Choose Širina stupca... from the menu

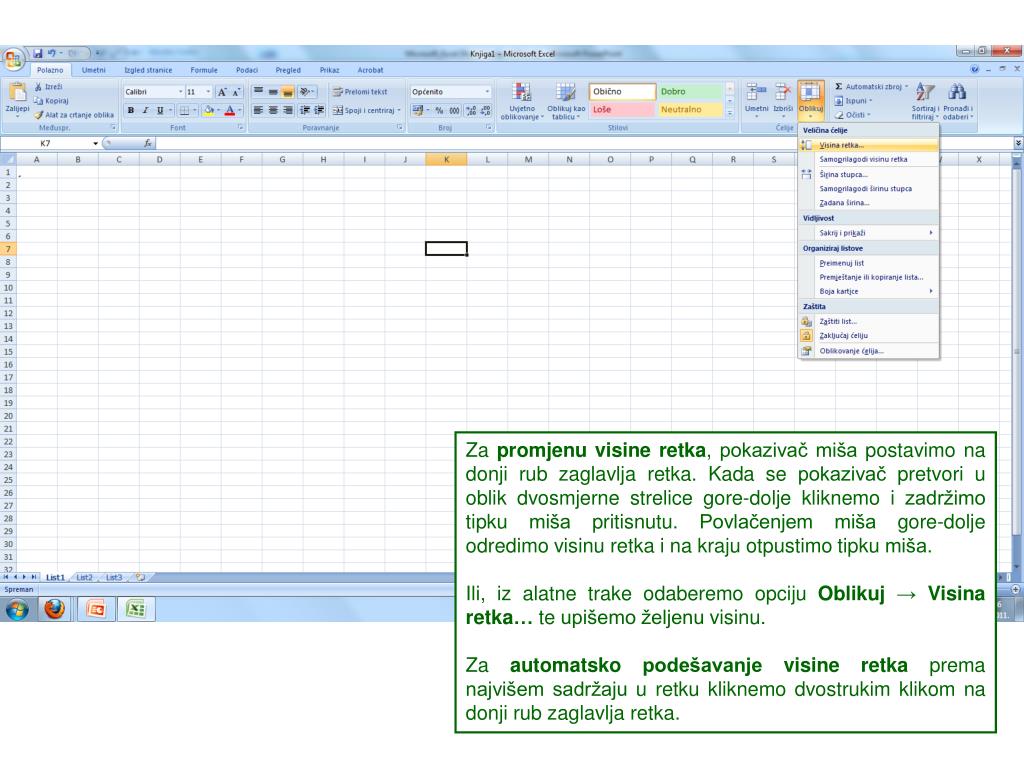click(869, 174)
